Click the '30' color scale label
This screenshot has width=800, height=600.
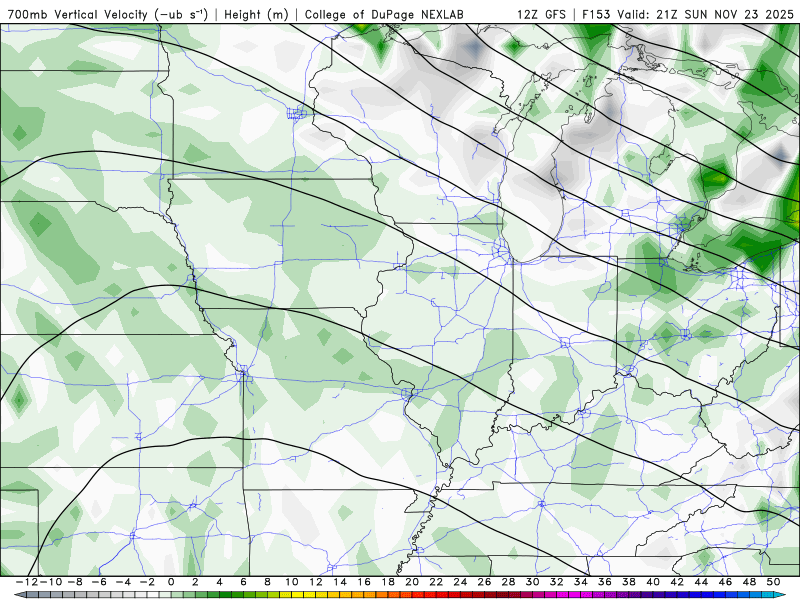coord(533,582)
